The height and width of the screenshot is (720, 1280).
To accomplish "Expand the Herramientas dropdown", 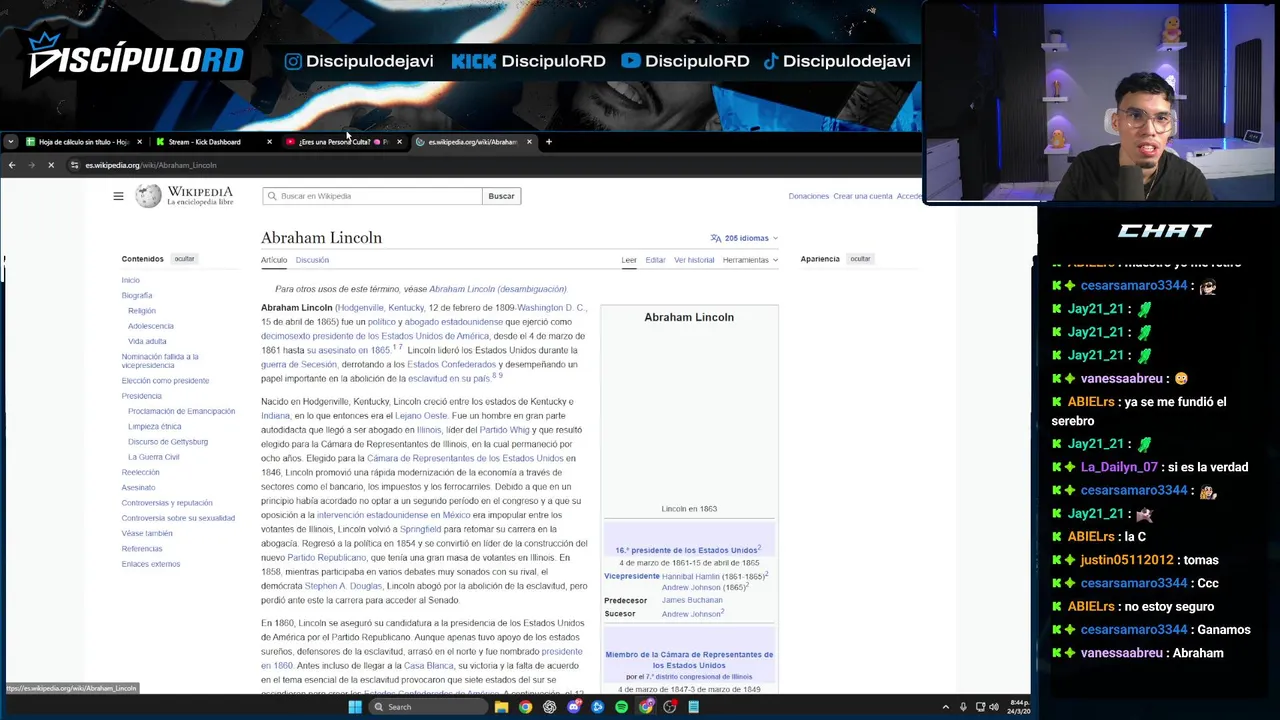I will 750,260.
